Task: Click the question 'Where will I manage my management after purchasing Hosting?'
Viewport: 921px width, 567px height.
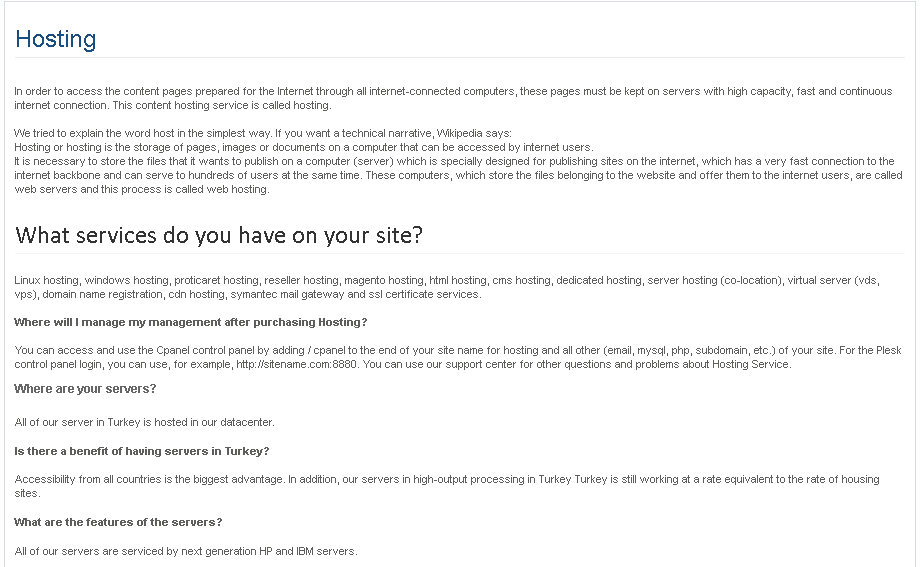Action: [190, 322]
